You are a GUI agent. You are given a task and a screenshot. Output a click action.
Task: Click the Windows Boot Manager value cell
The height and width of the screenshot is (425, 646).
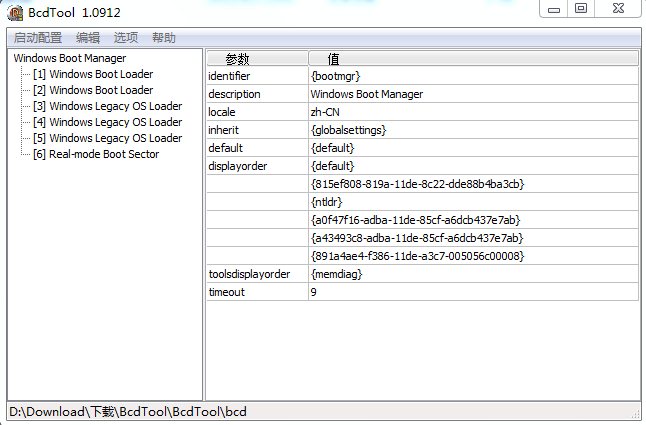474,94
